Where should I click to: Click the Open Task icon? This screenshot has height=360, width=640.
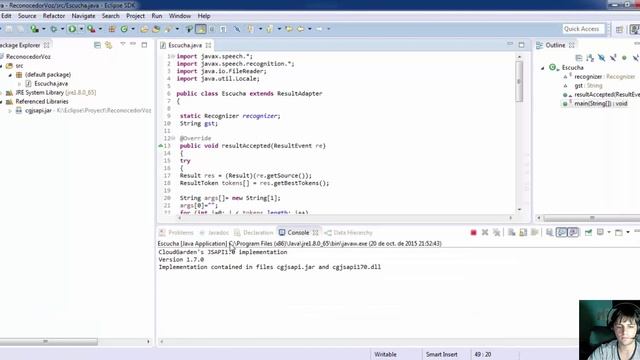pyautogui.click(x=156, y=29)
